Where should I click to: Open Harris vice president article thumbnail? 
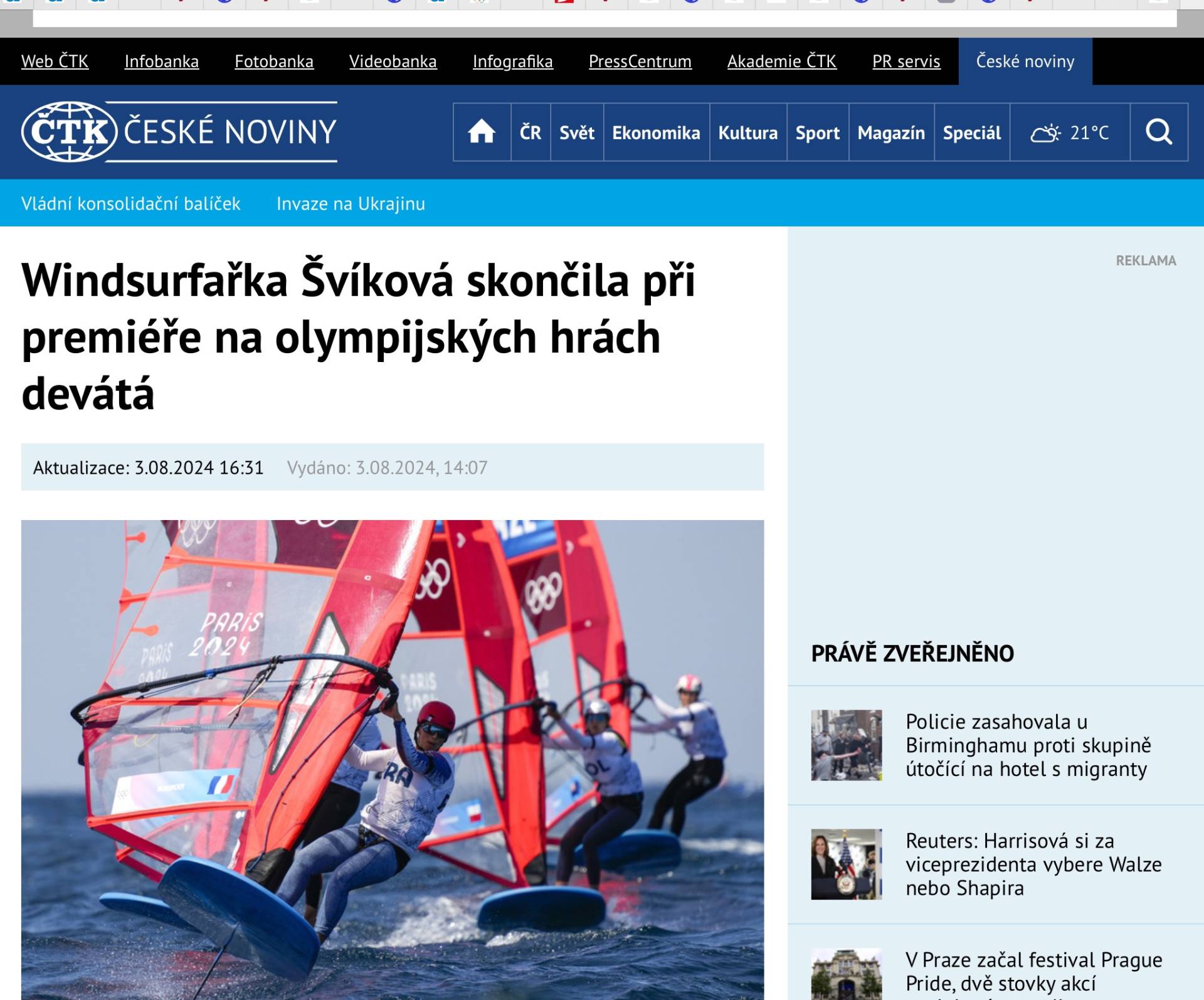click(846, 864)
